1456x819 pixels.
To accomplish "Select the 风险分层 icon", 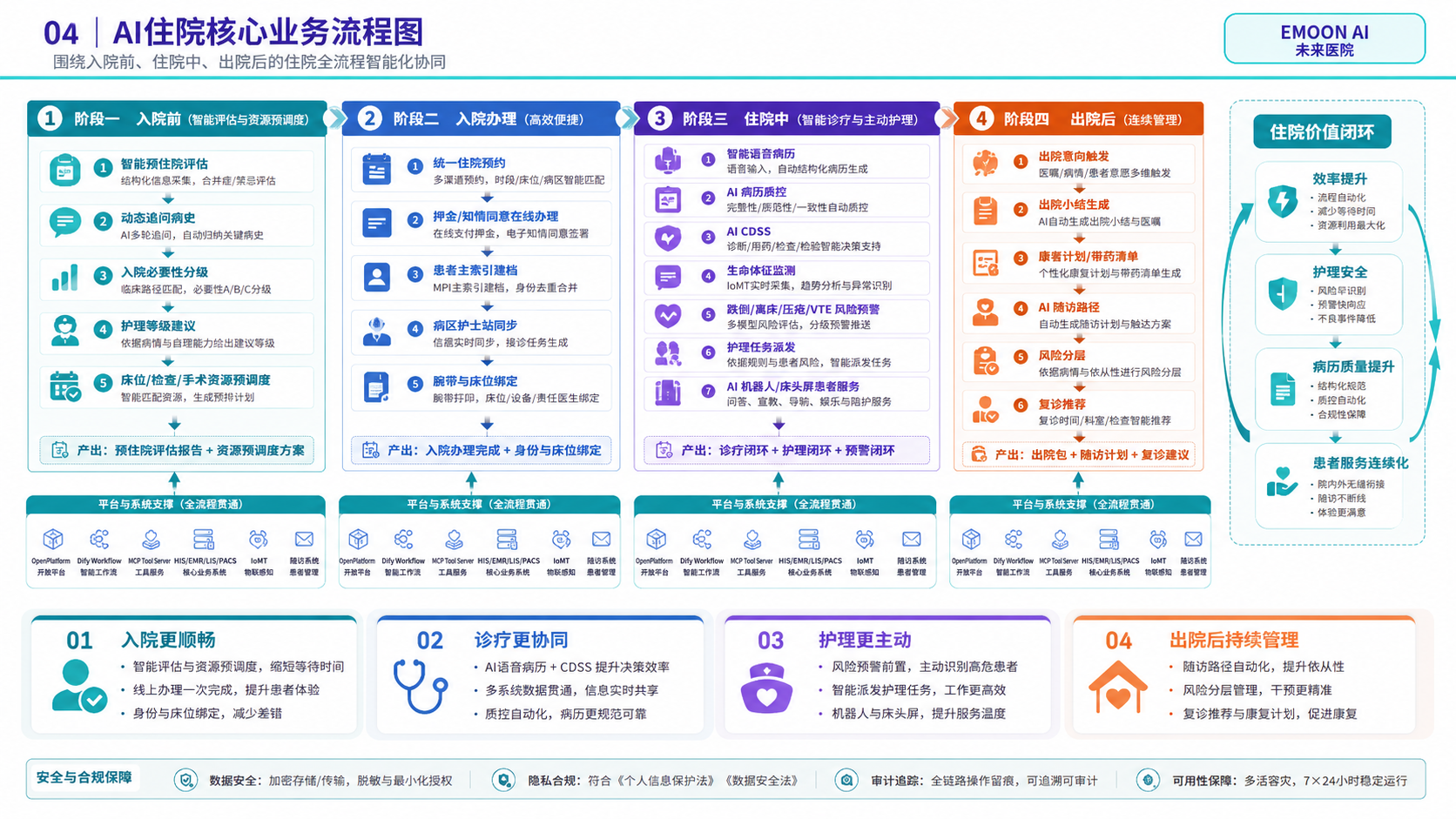I will point(985,362).
